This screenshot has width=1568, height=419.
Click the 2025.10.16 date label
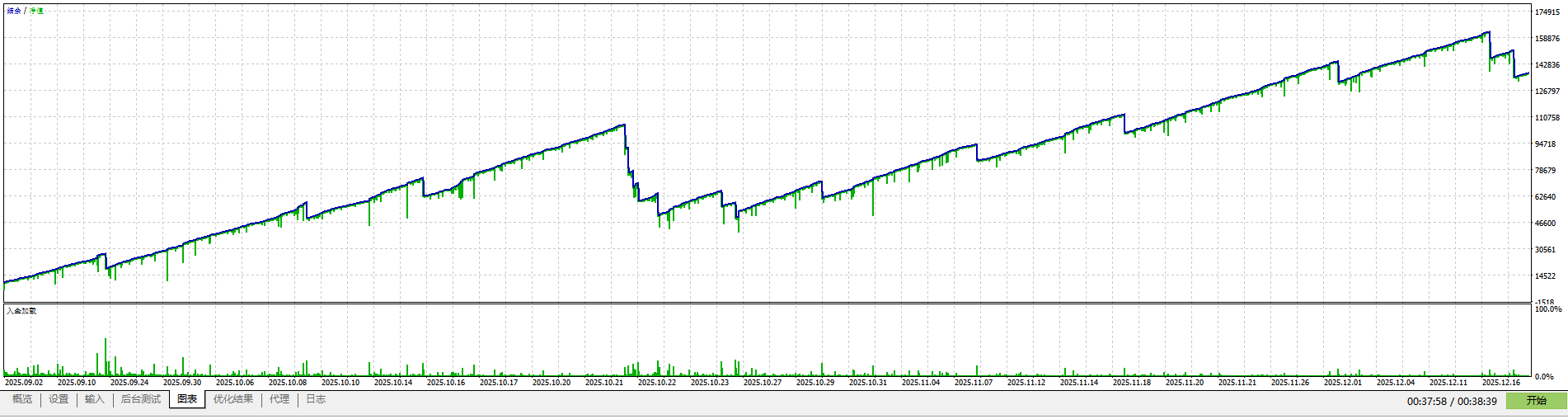(446, 383)
